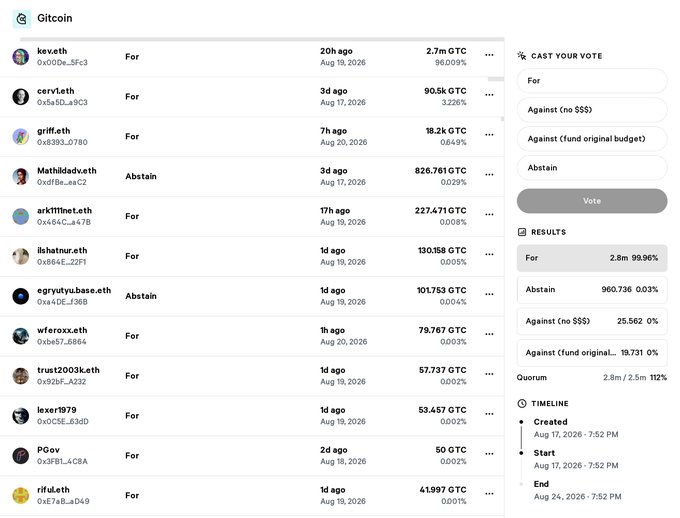Open Mathildadv.eth voter profile link

coord(67,171)
